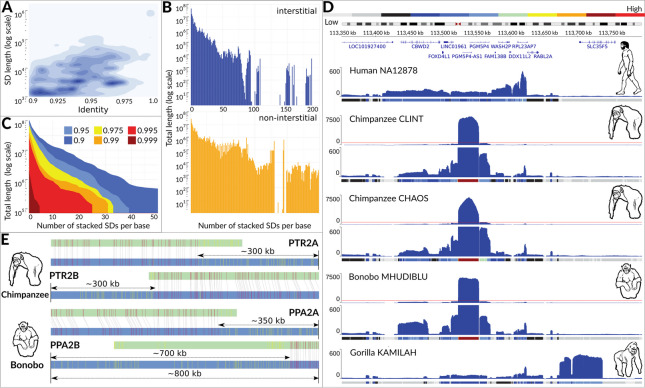Click the CBWD2 gene annotation
This screenshot has height=388, width=645.
pyautogui.click(x=420, y=46)
